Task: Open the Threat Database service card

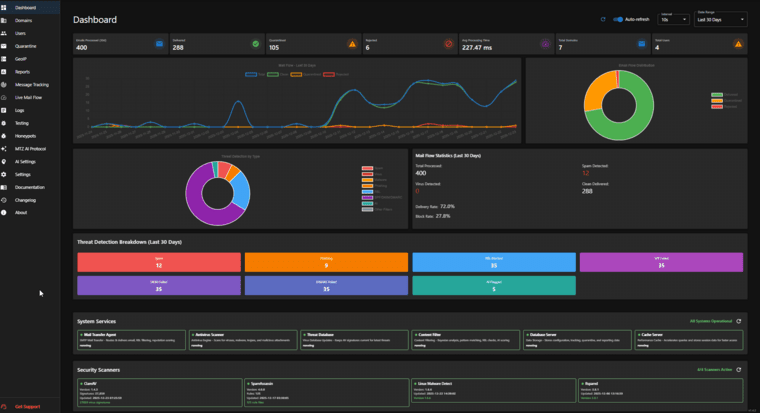Action: pos(354,340)
